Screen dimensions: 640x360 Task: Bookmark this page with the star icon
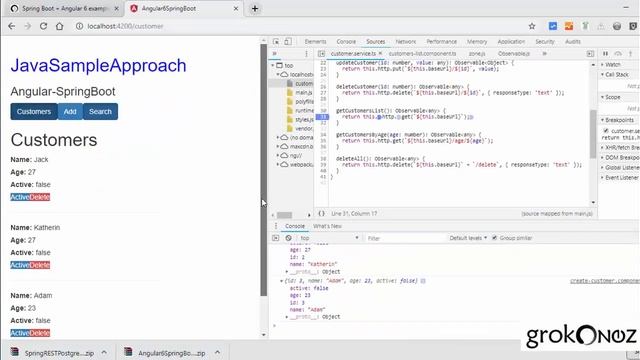[532, 26]
